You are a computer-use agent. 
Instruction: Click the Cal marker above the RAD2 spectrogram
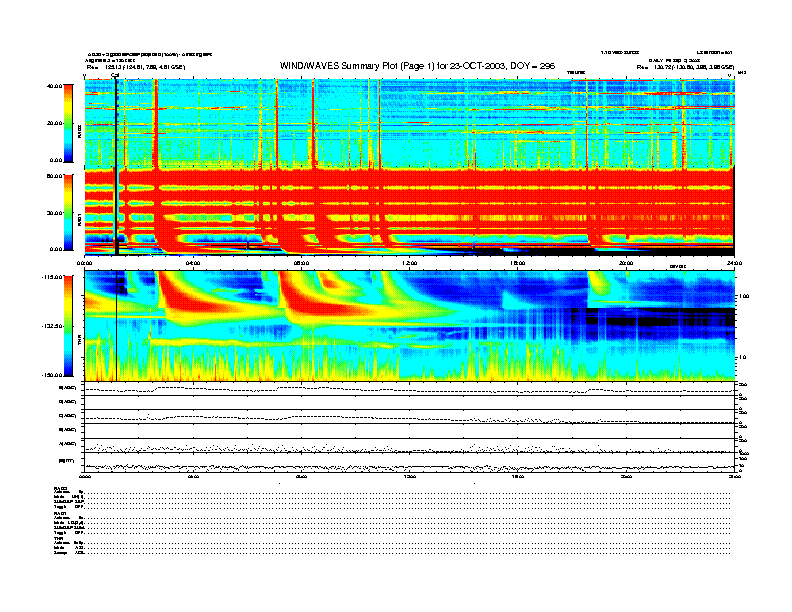[x=115, y=75]
